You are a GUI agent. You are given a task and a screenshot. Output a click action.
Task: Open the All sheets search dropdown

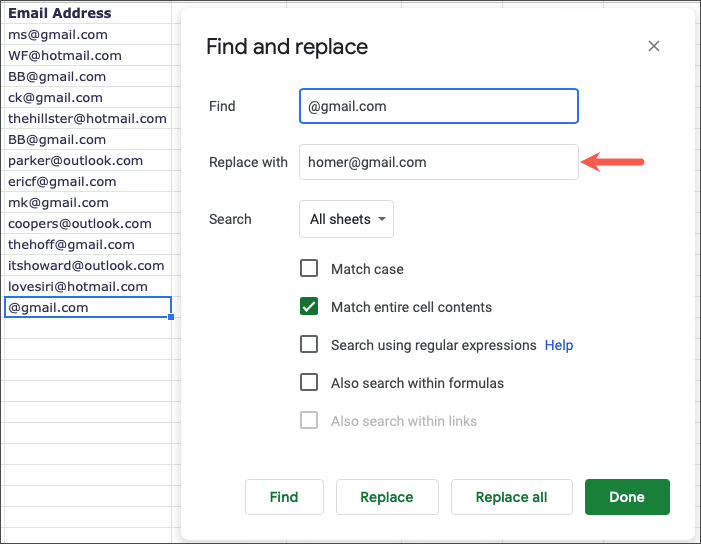(346, 219)
